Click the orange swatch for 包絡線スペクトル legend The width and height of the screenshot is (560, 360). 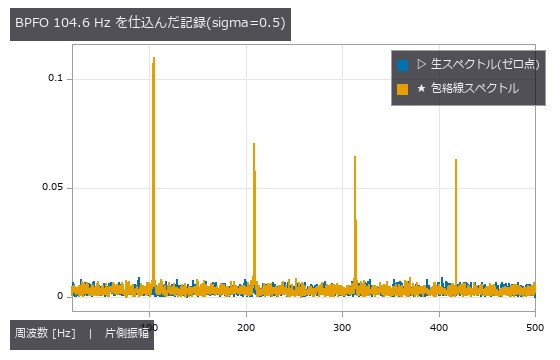[x=402, y=89]
